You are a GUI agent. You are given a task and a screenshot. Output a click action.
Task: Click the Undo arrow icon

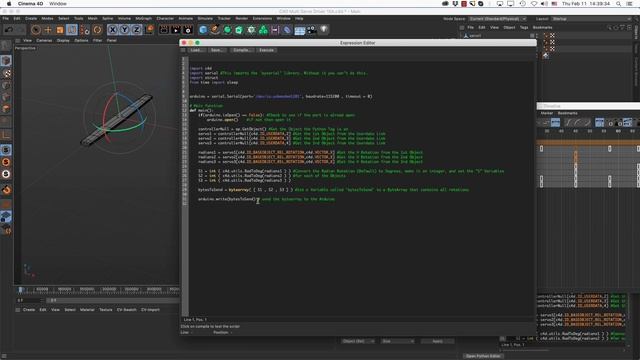9,30
